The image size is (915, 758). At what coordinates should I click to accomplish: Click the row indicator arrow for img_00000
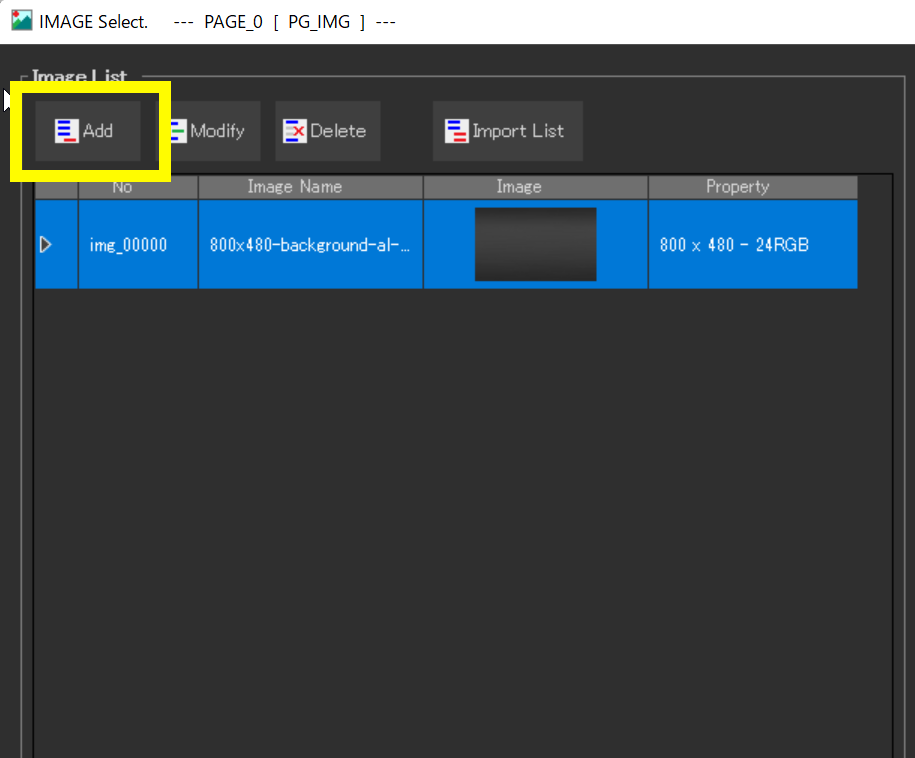[45, 244]
